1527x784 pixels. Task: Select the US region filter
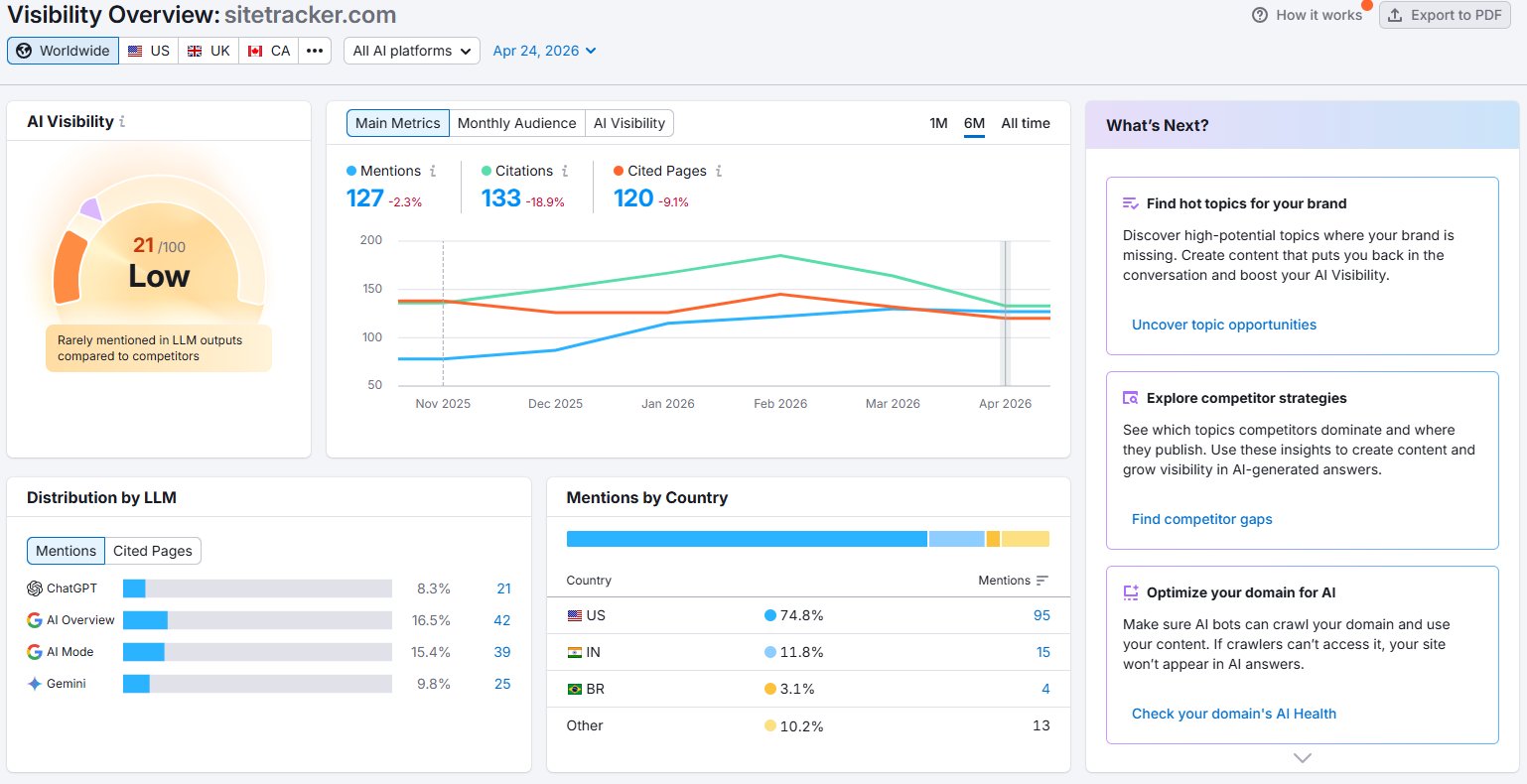point(149,51)
